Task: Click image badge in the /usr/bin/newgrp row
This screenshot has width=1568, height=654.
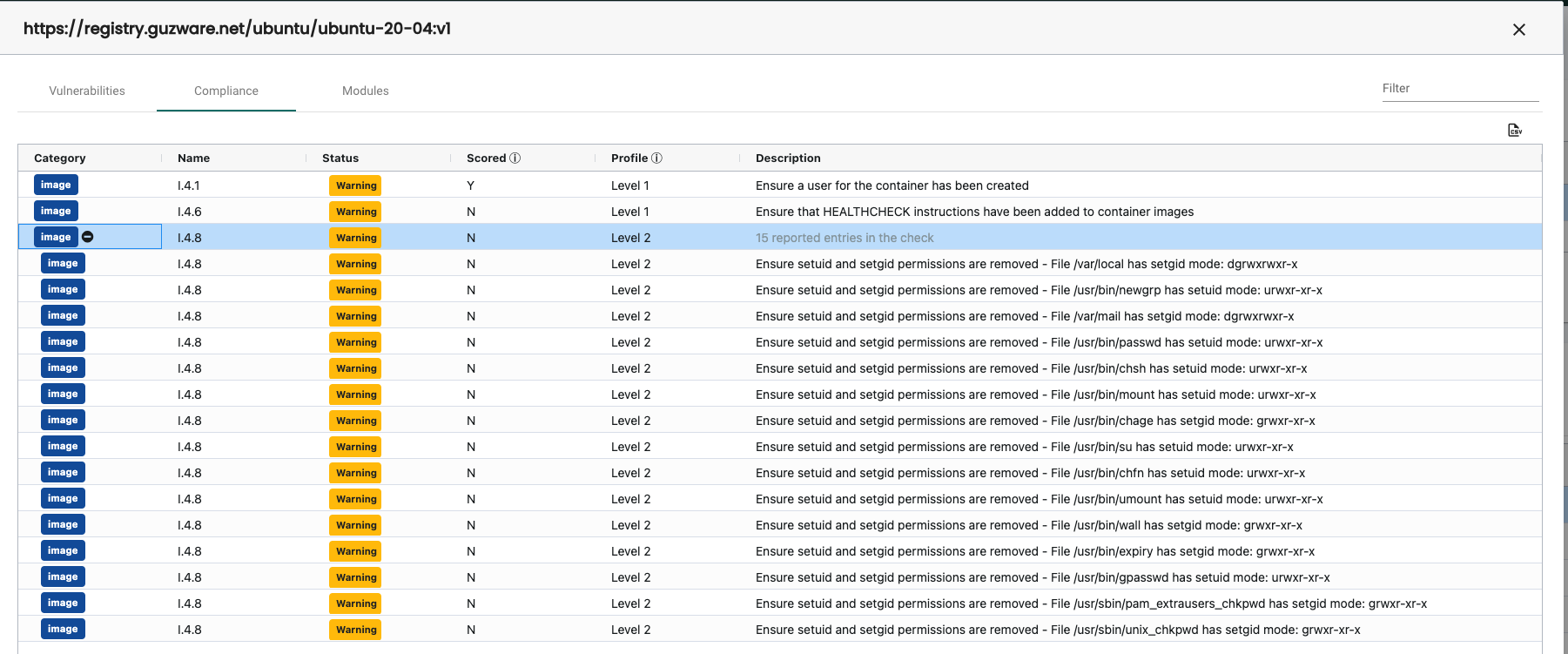Action: pyautogui.click(x=63, y=289)
